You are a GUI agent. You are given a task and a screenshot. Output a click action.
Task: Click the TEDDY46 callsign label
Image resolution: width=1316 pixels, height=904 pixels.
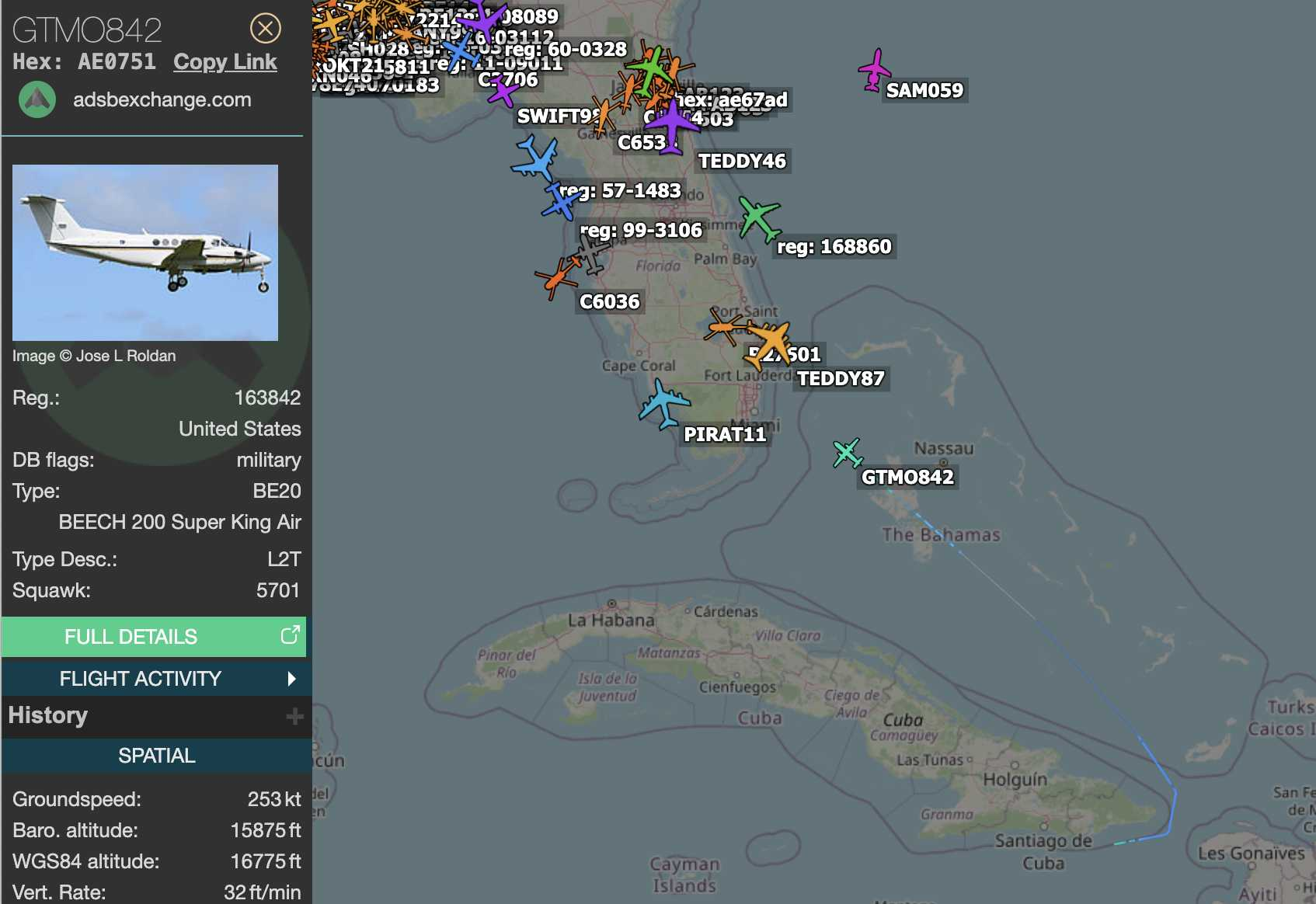[x=742, y=162]
